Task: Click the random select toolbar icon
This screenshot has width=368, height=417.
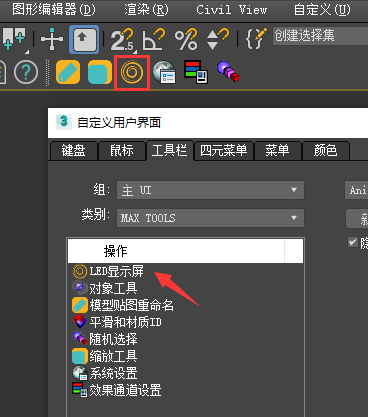Action: pos(228,71)
